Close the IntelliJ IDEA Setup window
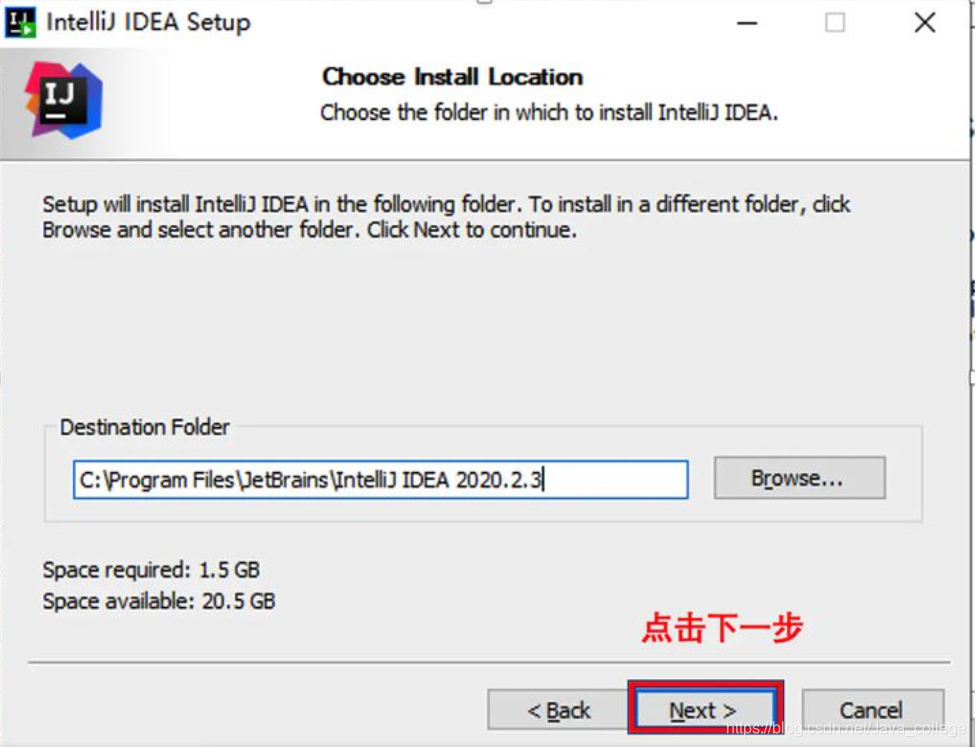Image resolution: width=976 pixels, height=747 pixels. [925, 23]
